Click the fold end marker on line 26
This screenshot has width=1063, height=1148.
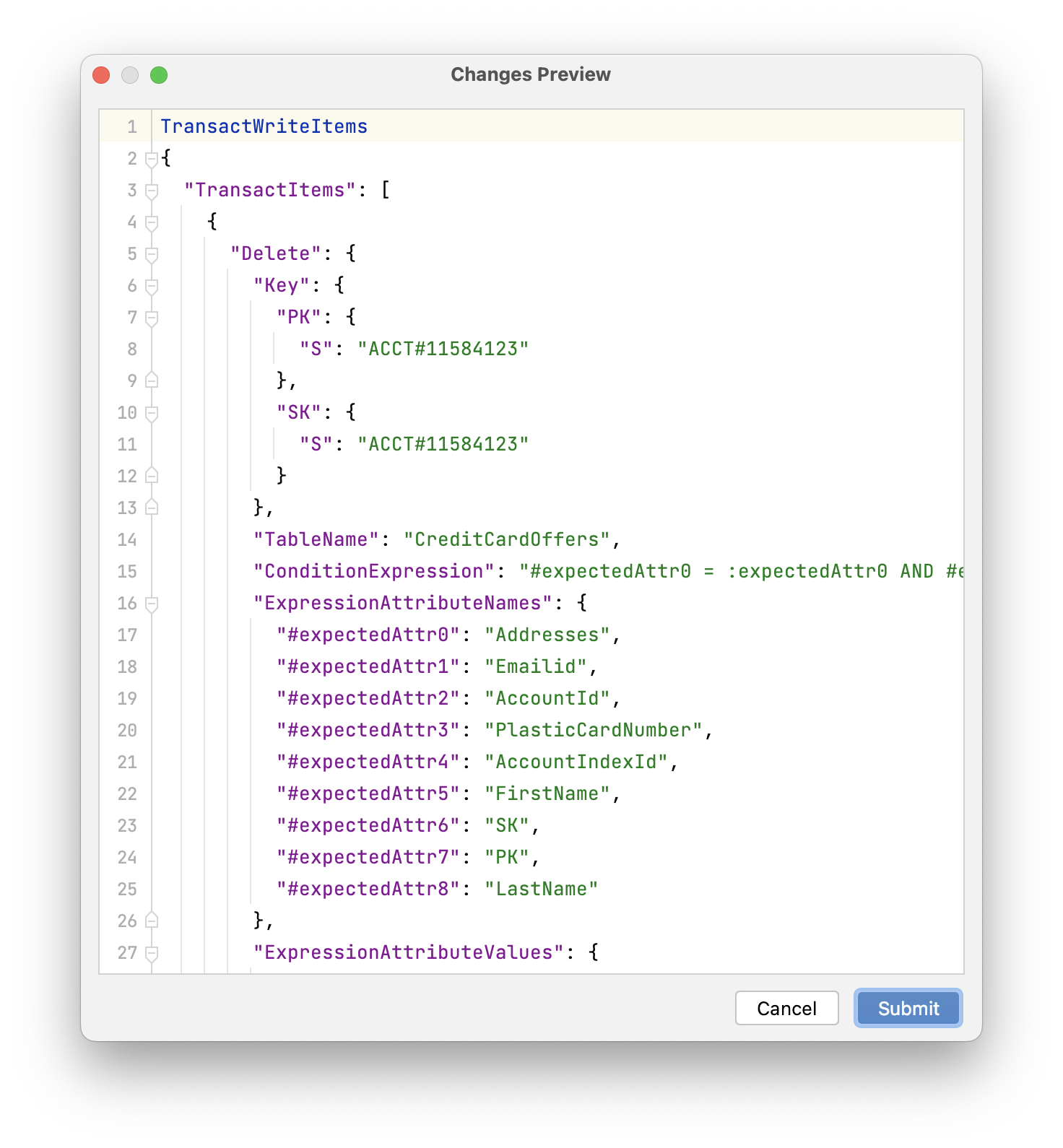152,920
